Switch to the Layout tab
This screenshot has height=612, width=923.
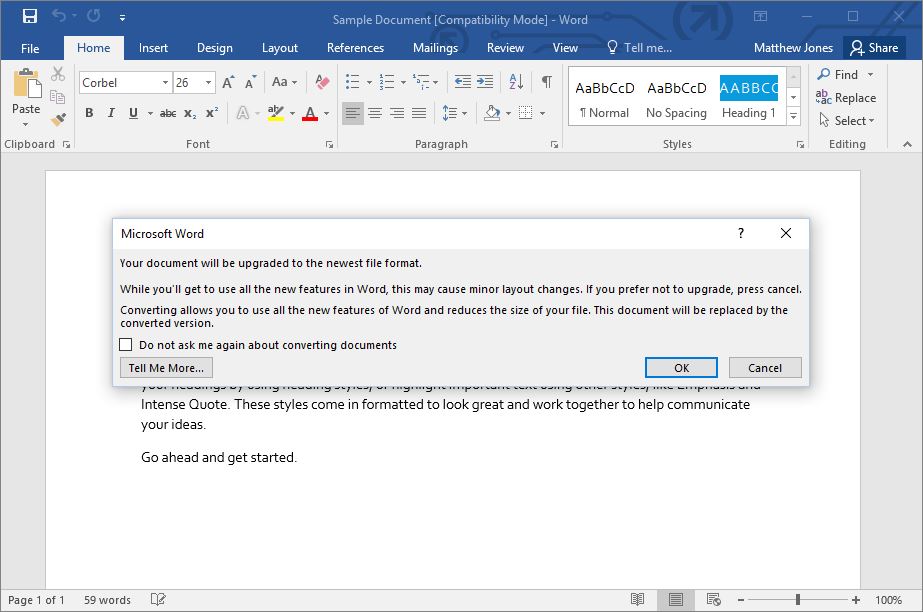tap(280, 48)
